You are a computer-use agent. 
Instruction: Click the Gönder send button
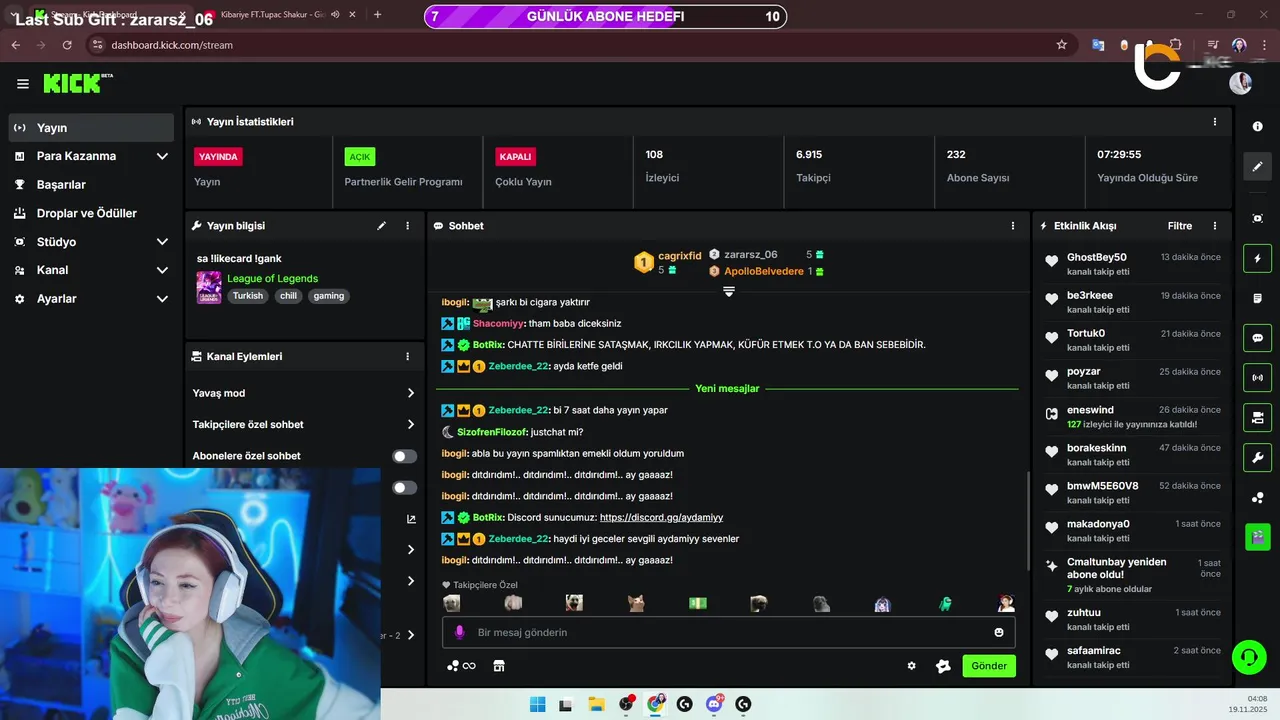[x=989, y=666]
